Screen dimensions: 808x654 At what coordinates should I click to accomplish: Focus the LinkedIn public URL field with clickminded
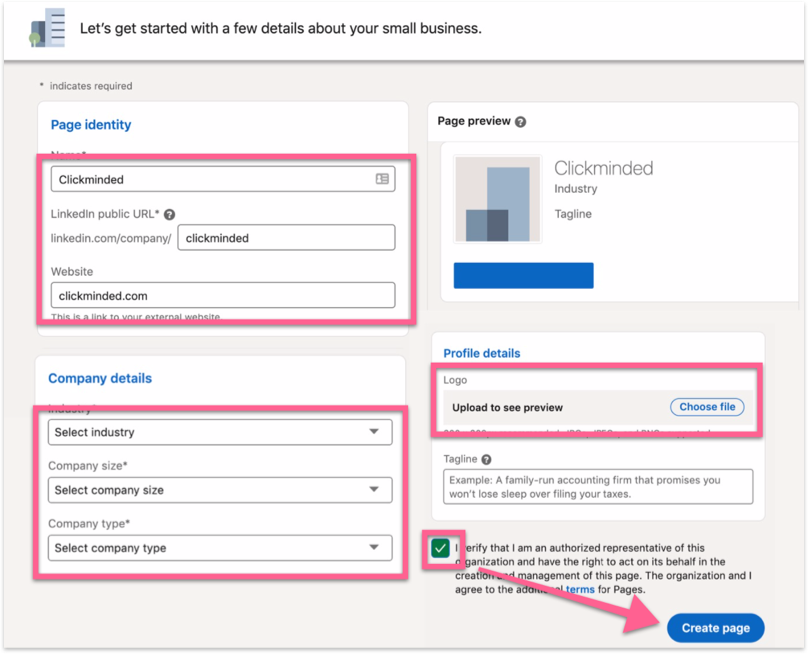click(x=287, y=238)
